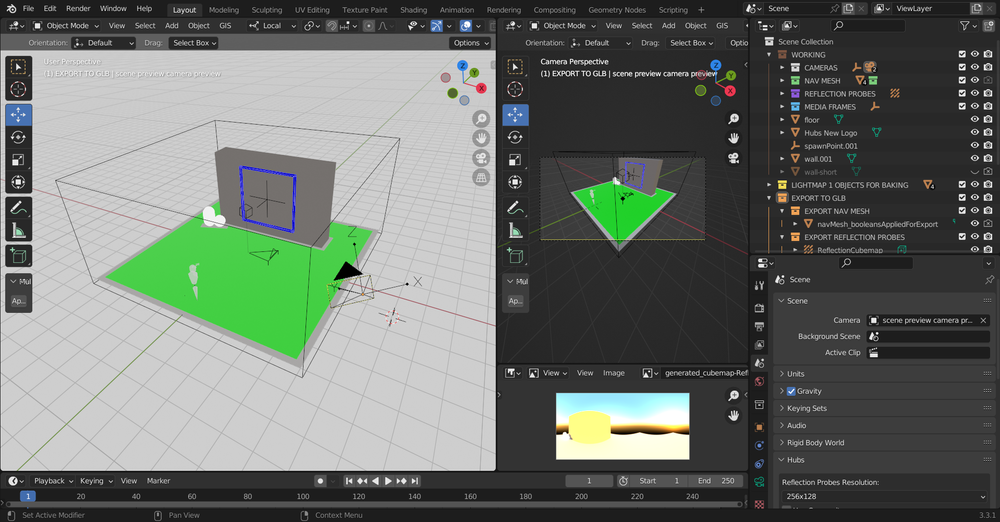1000x522 pixels.
Task: Open the Options dropdown in User Perspective viewport
Action: click(471, 43)
